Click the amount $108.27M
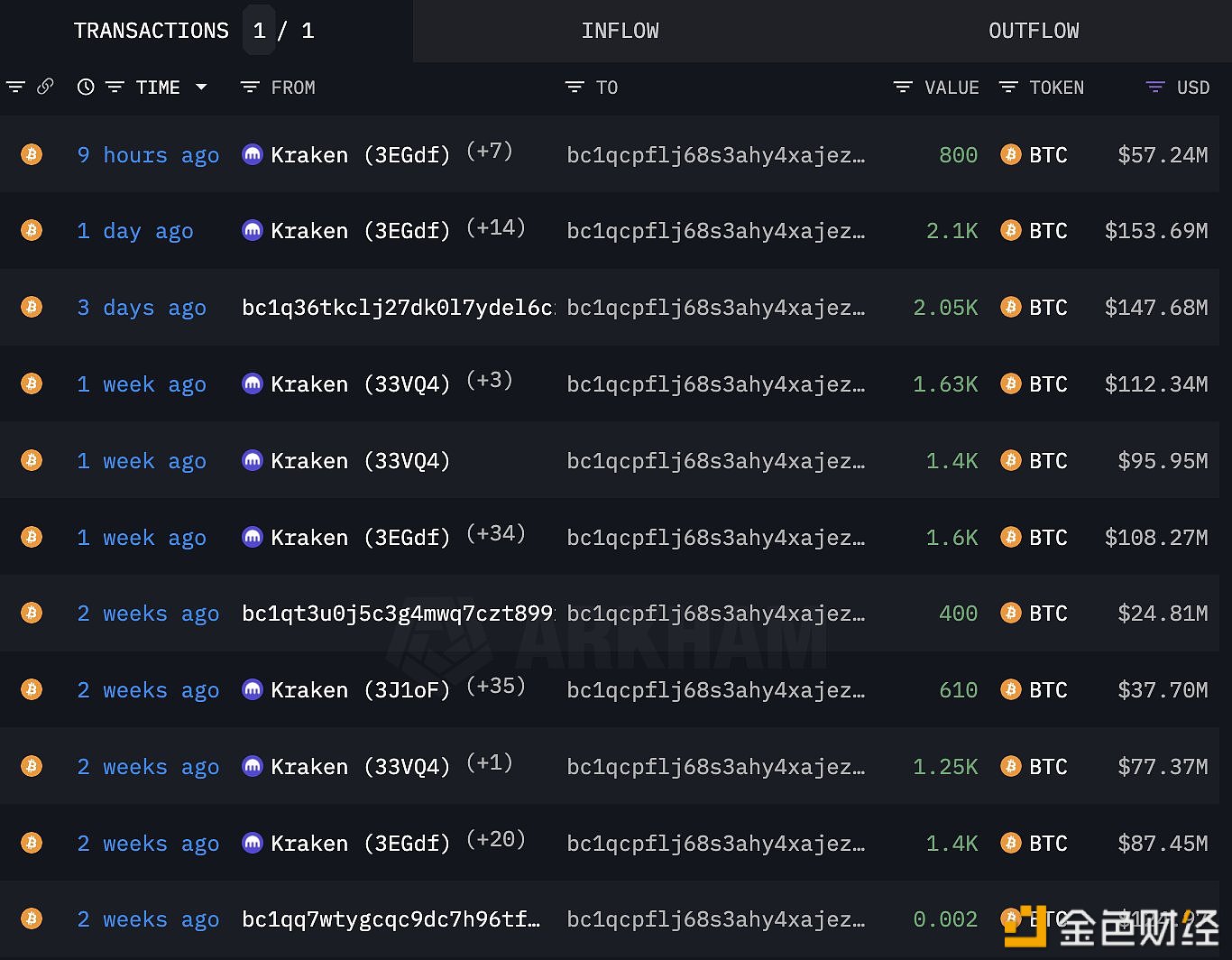This screenshot has width=1232, height=960. (1156, 538)
